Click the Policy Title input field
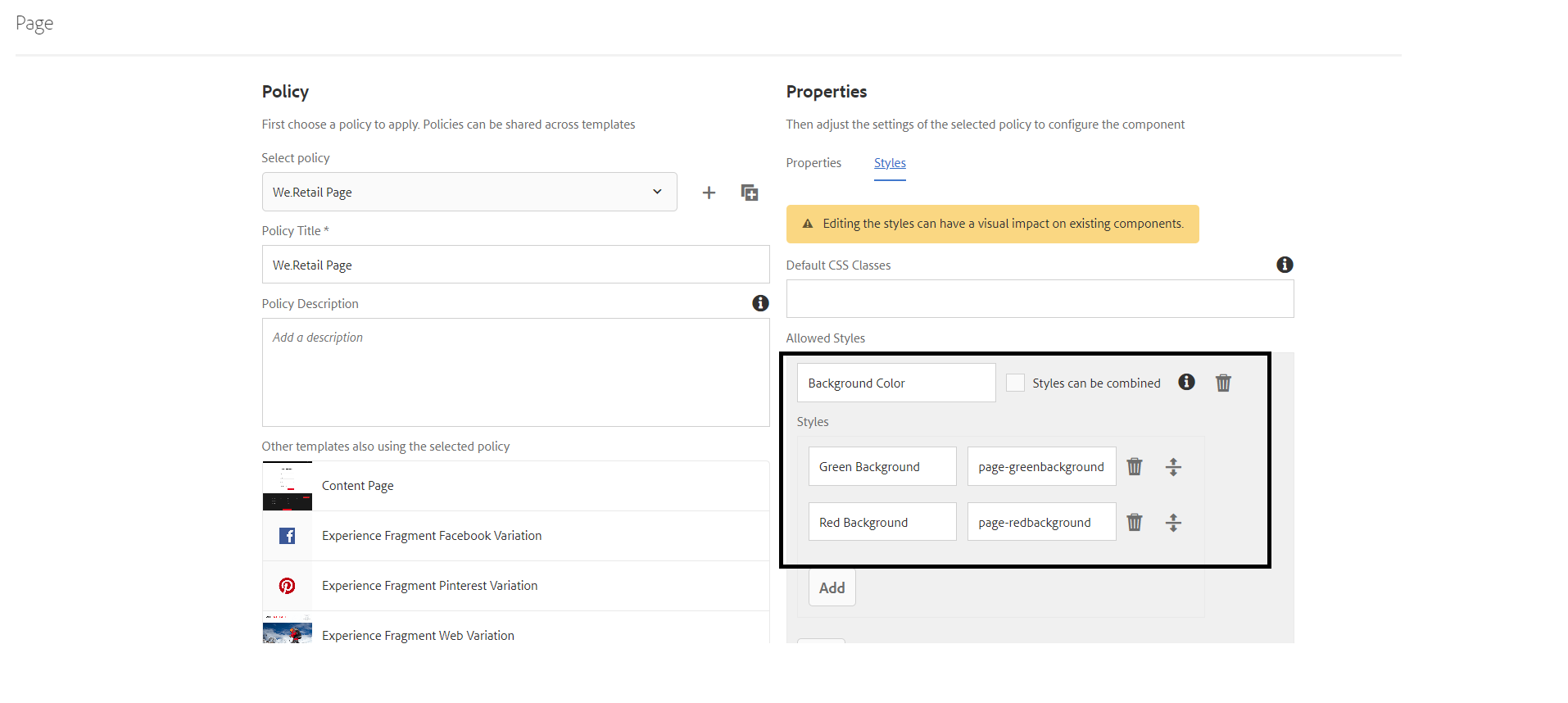Viewport: 1568px width, 703px height. tap(515, 265)
